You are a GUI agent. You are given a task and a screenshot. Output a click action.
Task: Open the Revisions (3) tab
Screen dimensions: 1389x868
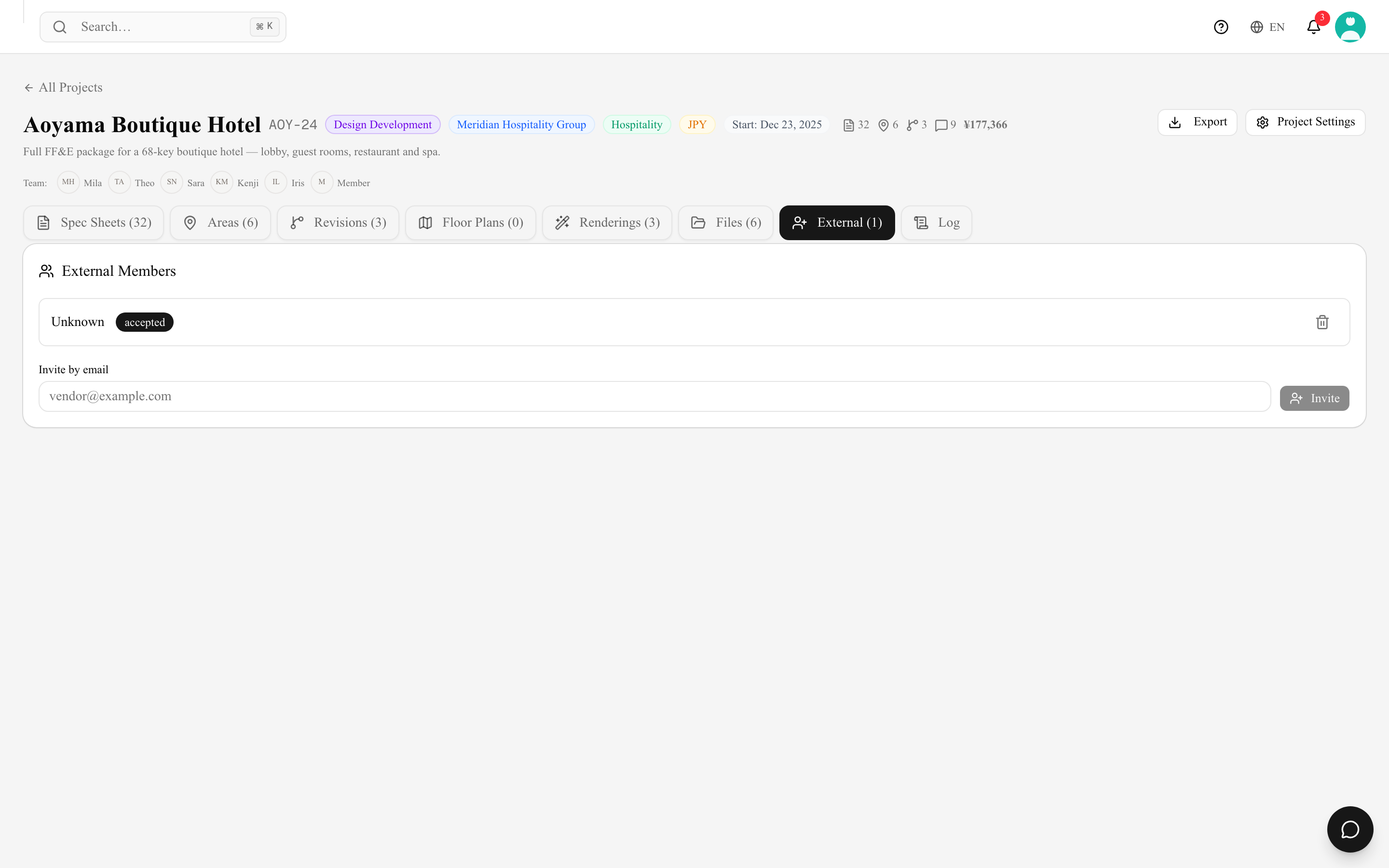click(x=338, y=223)
